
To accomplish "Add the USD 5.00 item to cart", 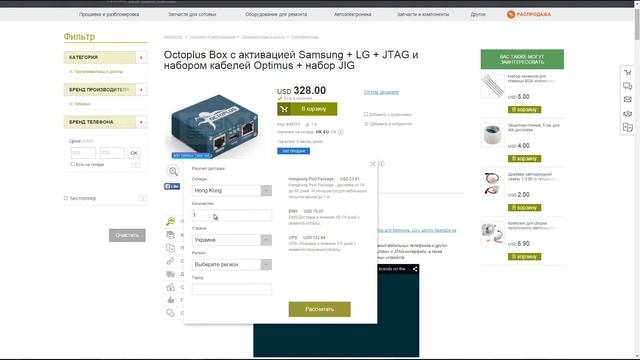I will coord(524,110).
